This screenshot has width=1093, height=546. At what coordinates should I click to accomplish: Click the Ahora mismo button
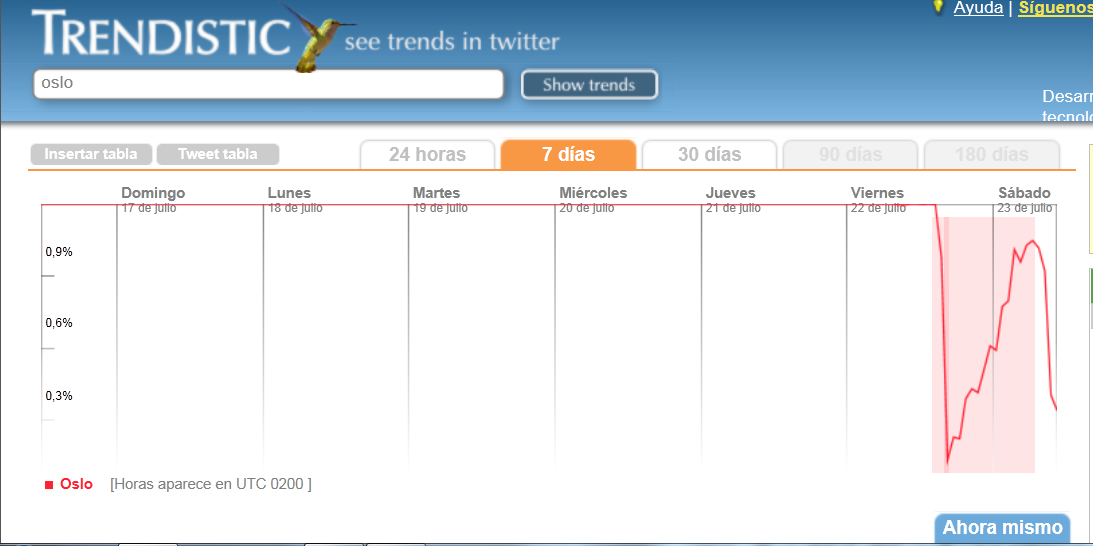click(x=1002, y=528)
